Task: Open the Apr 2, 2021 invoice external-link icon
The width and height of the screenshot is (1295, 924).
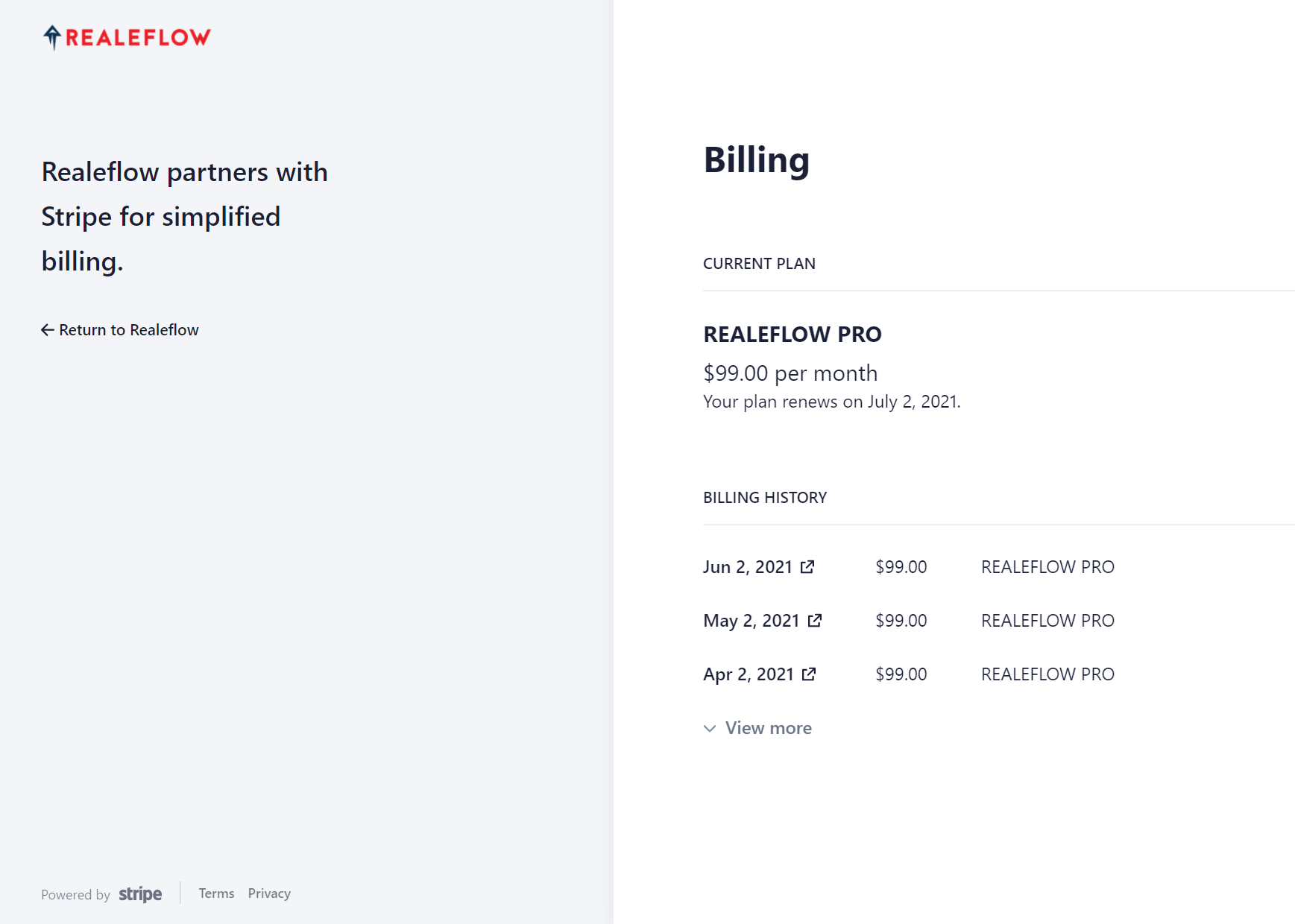Action: coord(809,674)
